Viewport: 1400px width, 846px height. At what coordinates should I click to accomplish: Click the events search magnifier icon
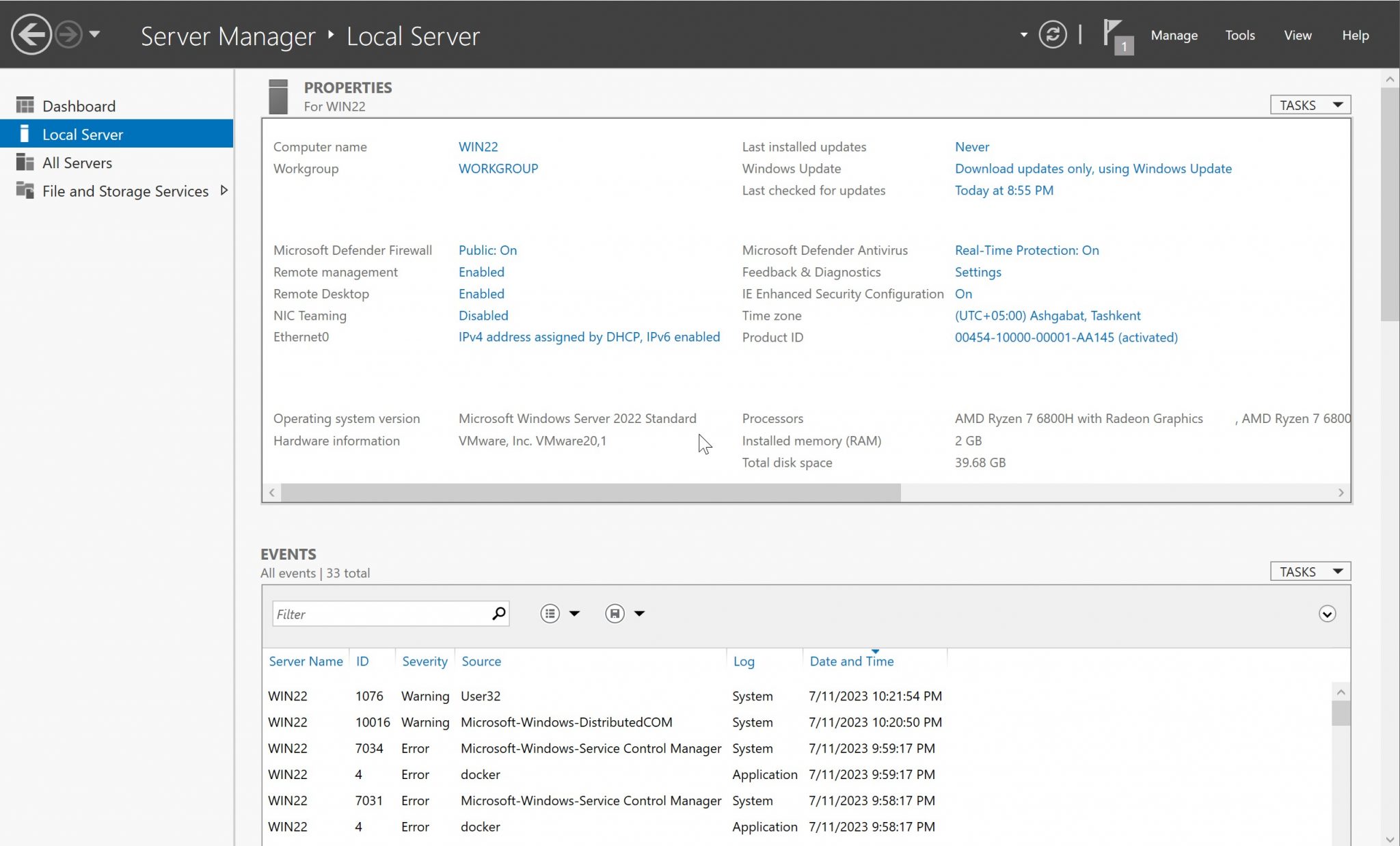click(x=498, y=614)
